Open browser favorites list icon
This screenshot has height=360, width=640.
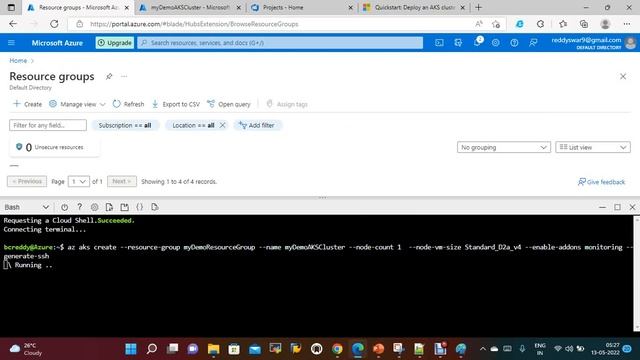(563, 24)
